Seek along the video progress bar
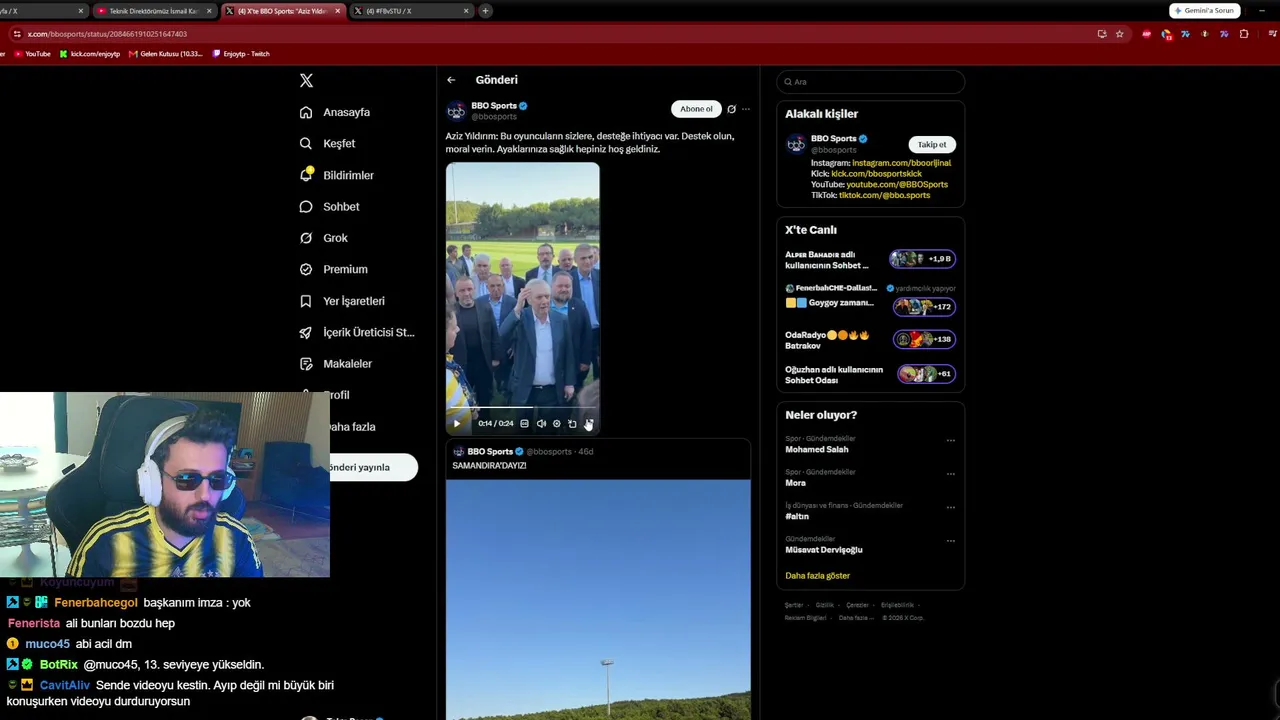Image resolution: width=1280 pixels, height=720 pixels. [x=523, y=408]
